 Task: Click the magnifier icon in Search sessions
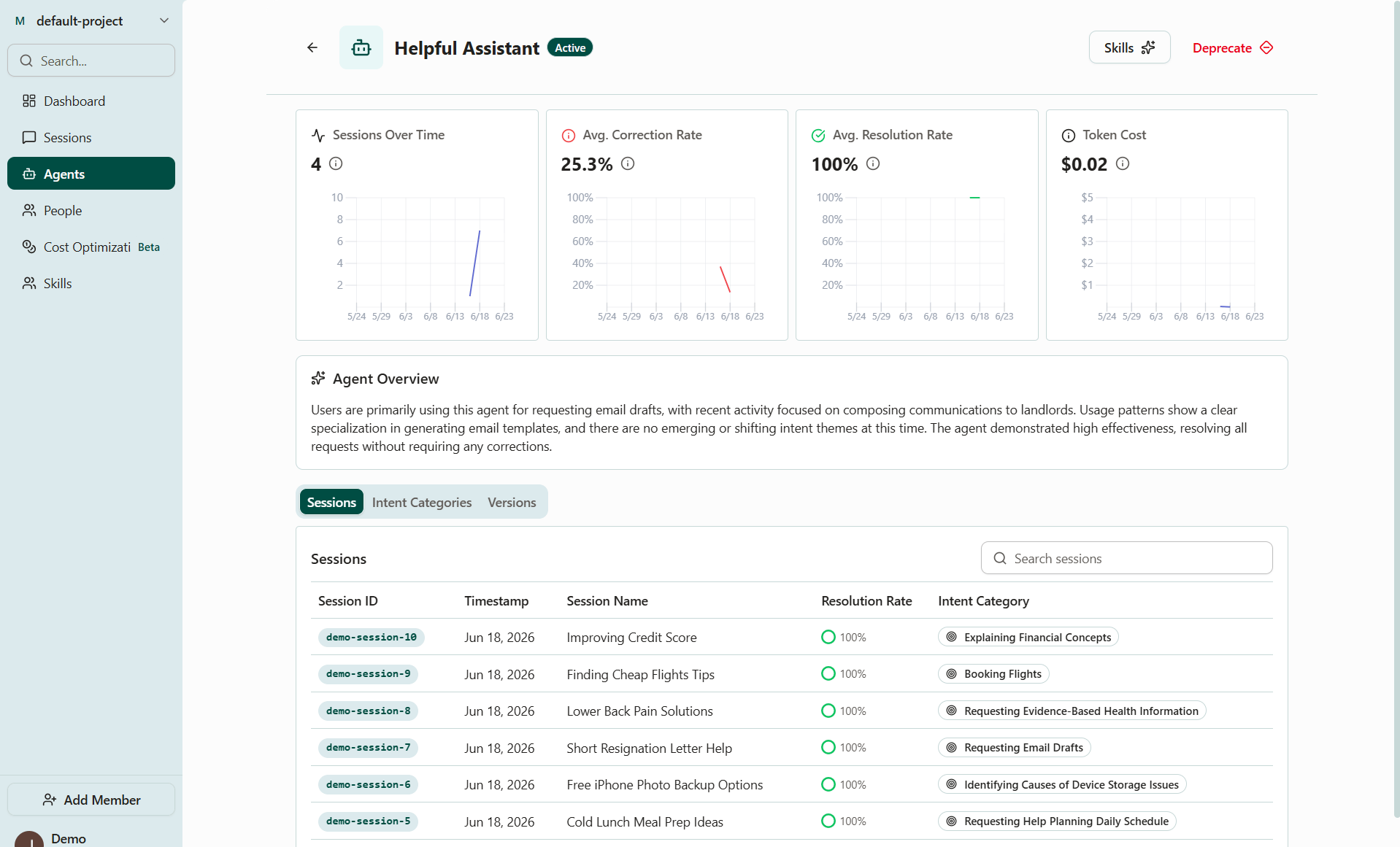click(x=1000, y=558)
